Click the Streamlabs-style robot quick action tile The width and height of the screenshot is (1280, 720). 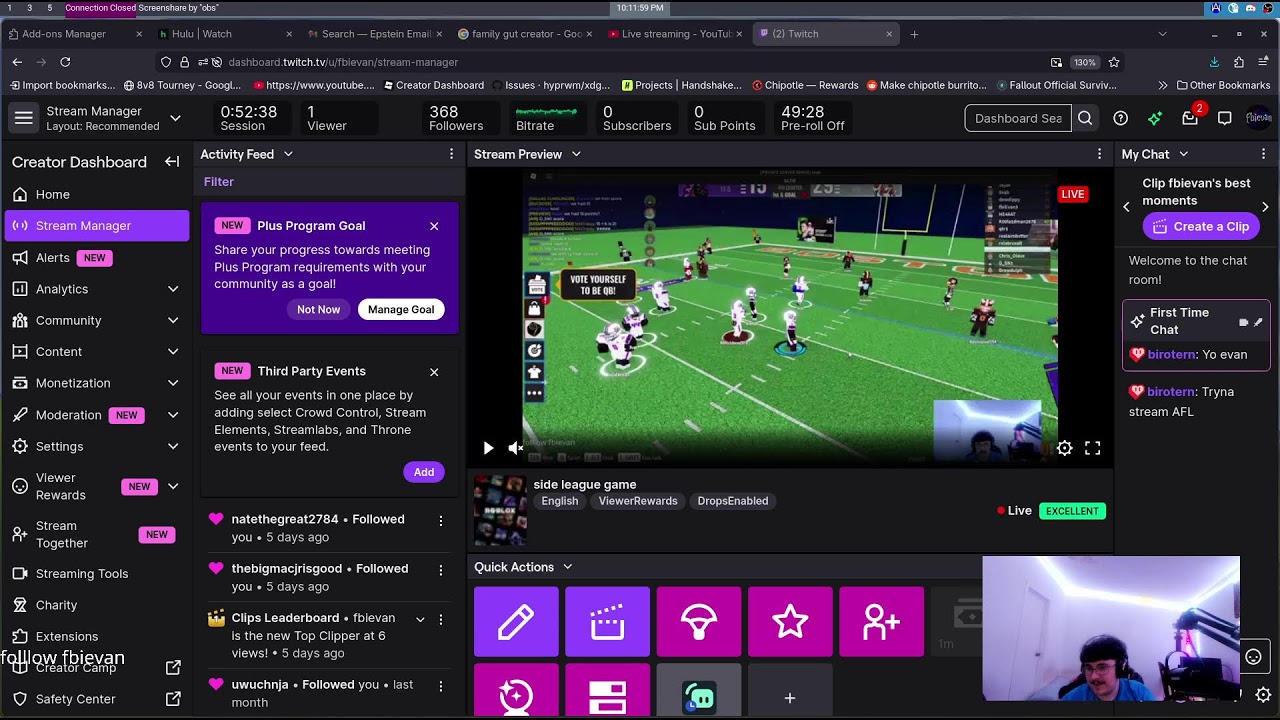coord(699,691)
